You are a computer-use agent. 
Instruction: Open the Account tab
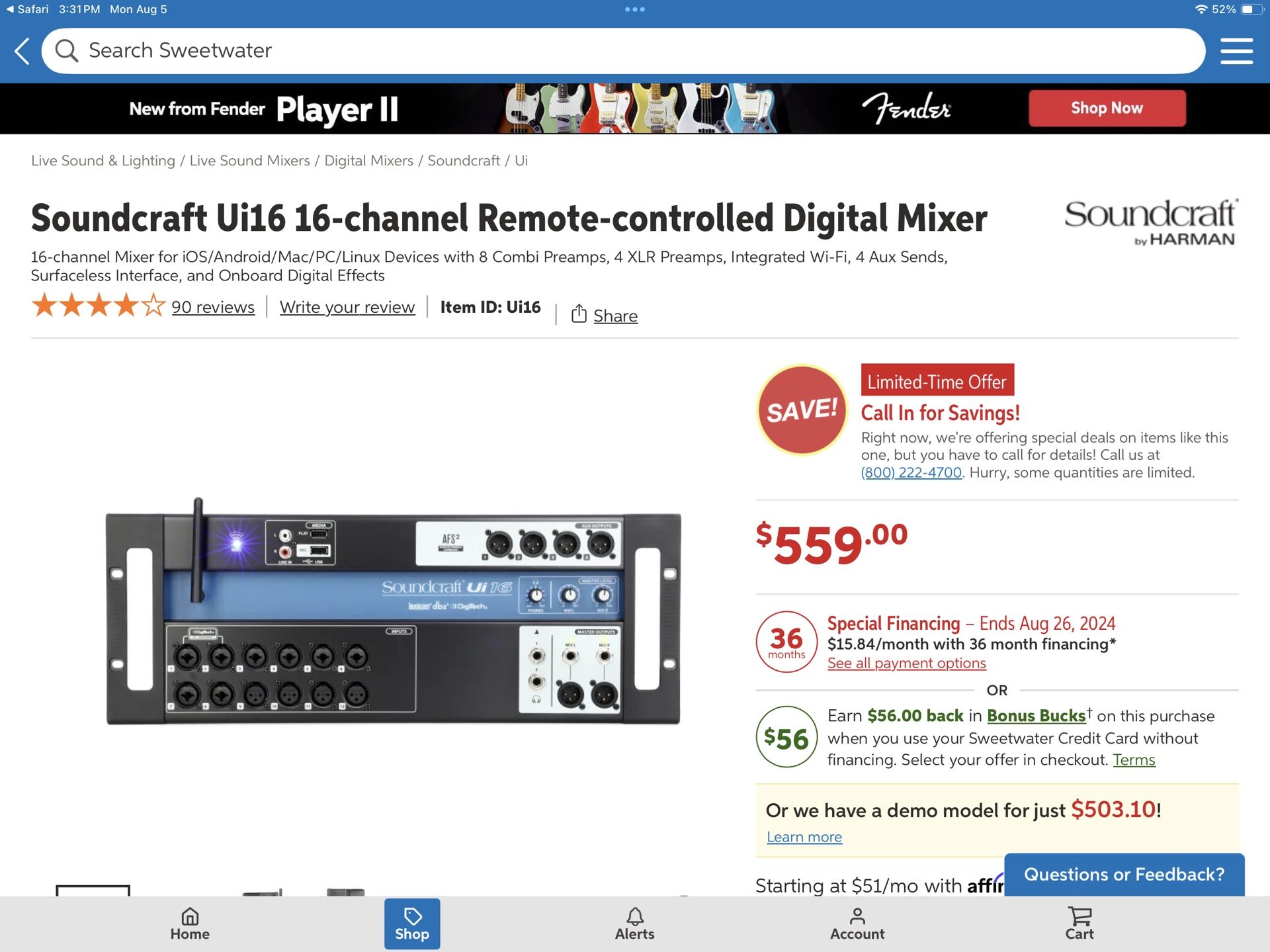click(x=857, y=924)
